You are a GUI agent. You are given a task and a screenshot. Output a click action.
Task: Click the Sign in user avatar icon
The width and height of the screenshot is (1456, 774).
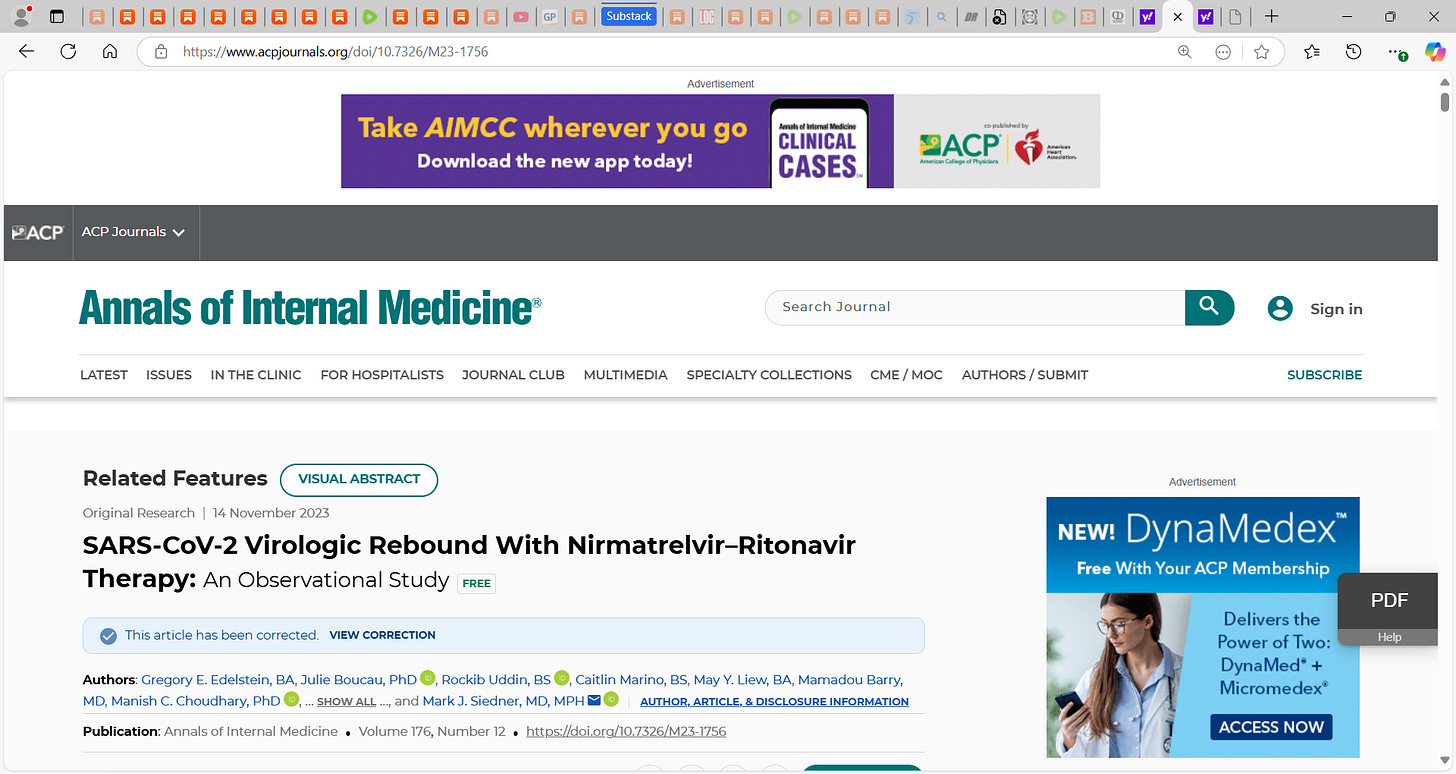[x=1280, y=308]
